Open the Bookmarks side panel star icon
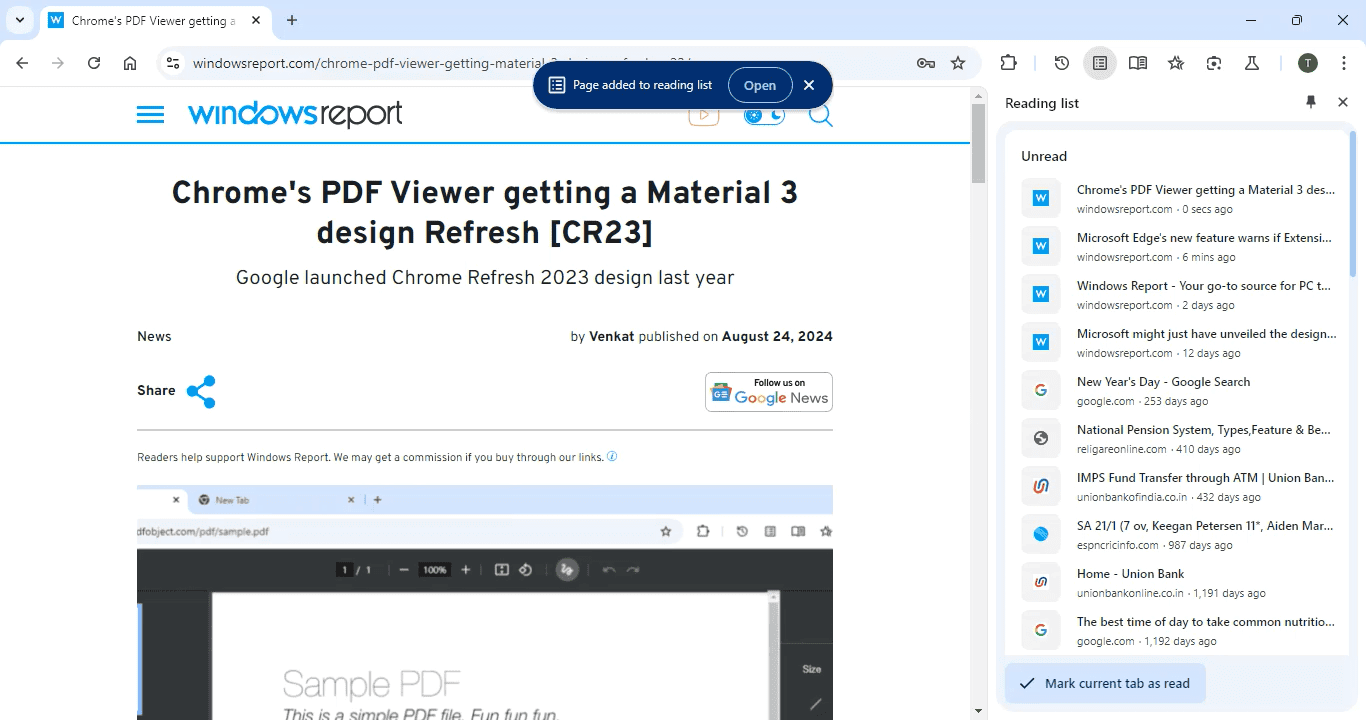Image resolution: width=1366 pixels, height=720 pixels. click(1176, 63)
